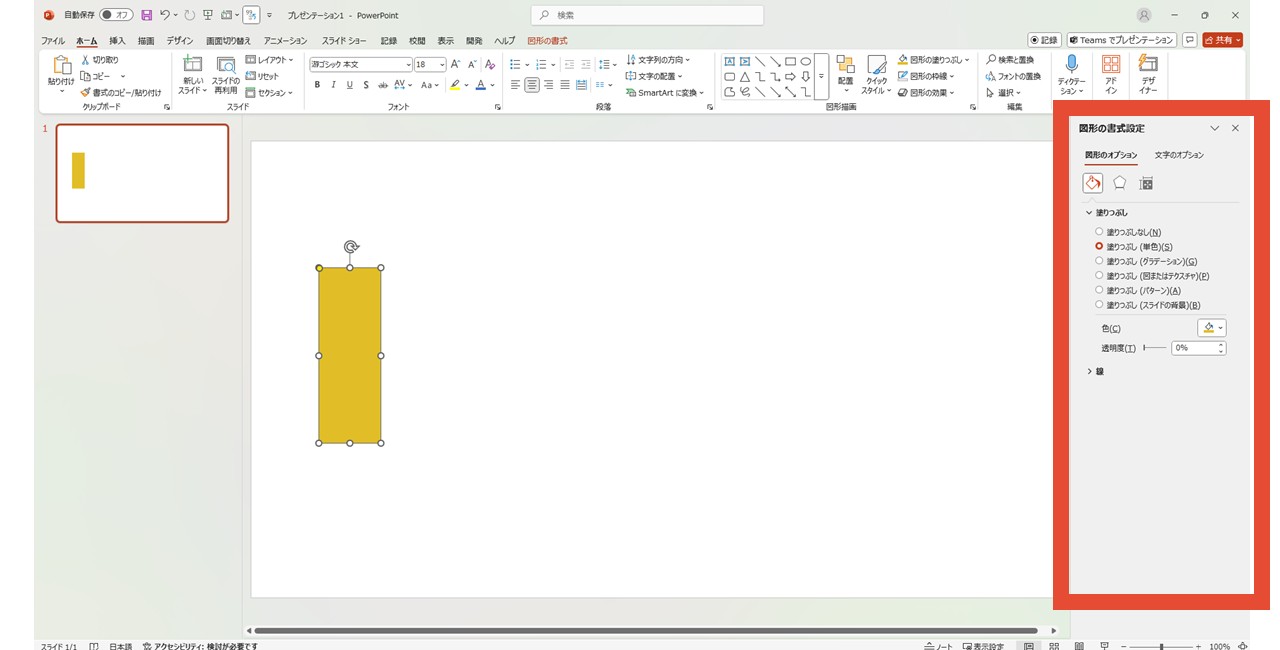Click the Record (記録) button
1280x650 pixels.
tap(1045, 40)
